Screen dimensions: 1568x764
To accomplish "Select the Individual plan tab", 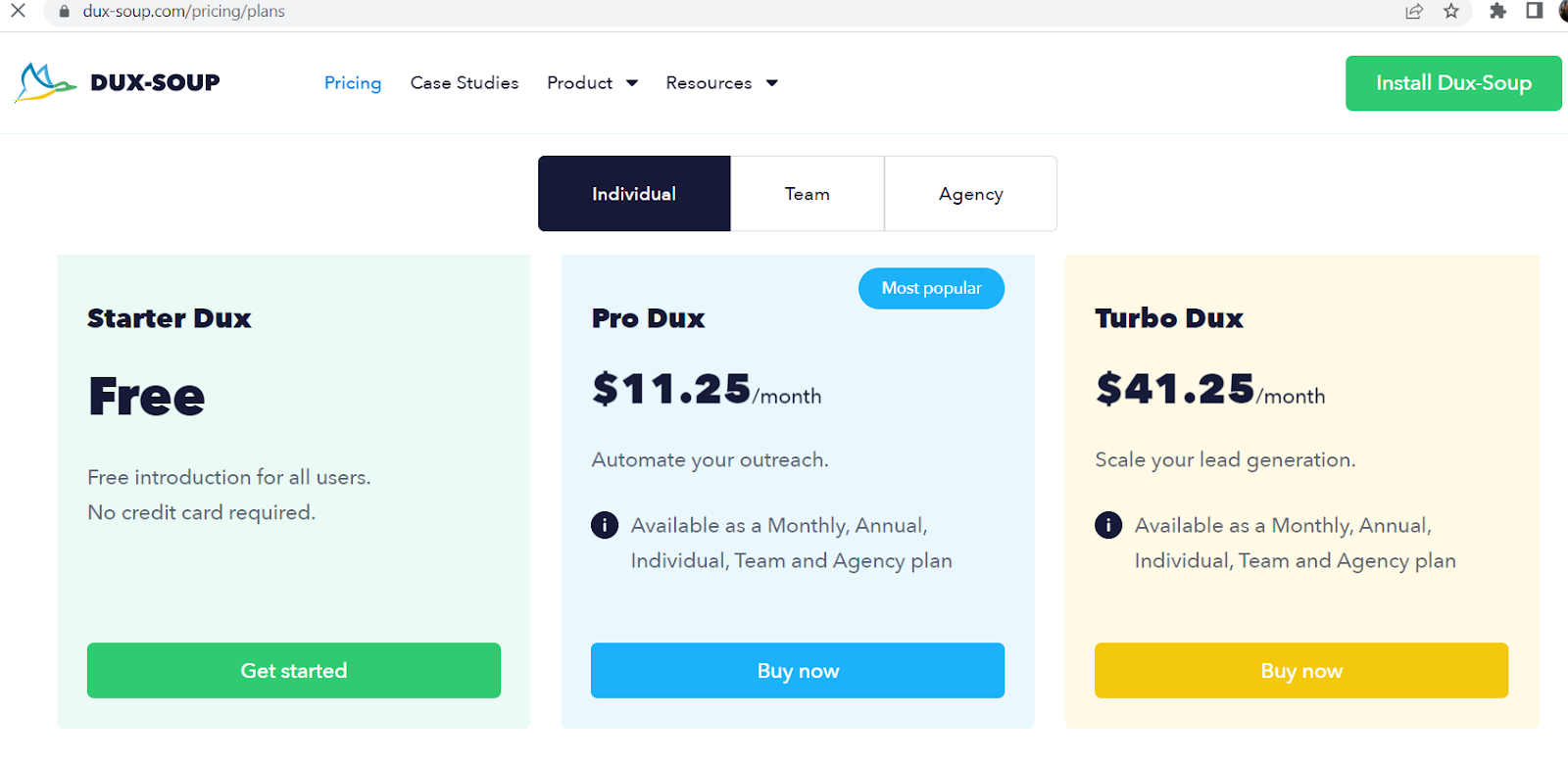I will [x=634, y=194].
